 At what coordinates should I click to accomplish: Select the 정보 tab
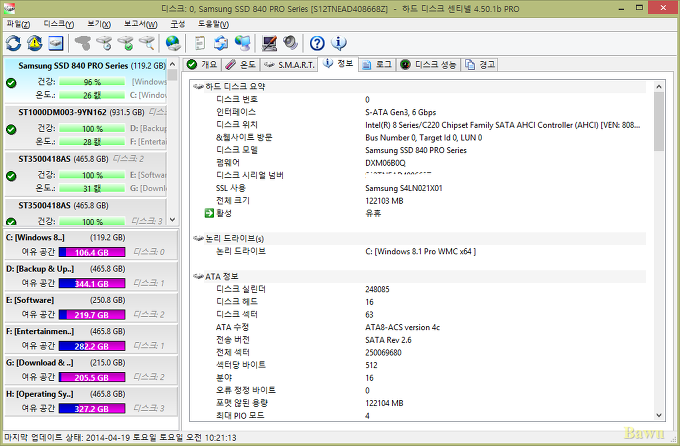[x=338, y=64]
